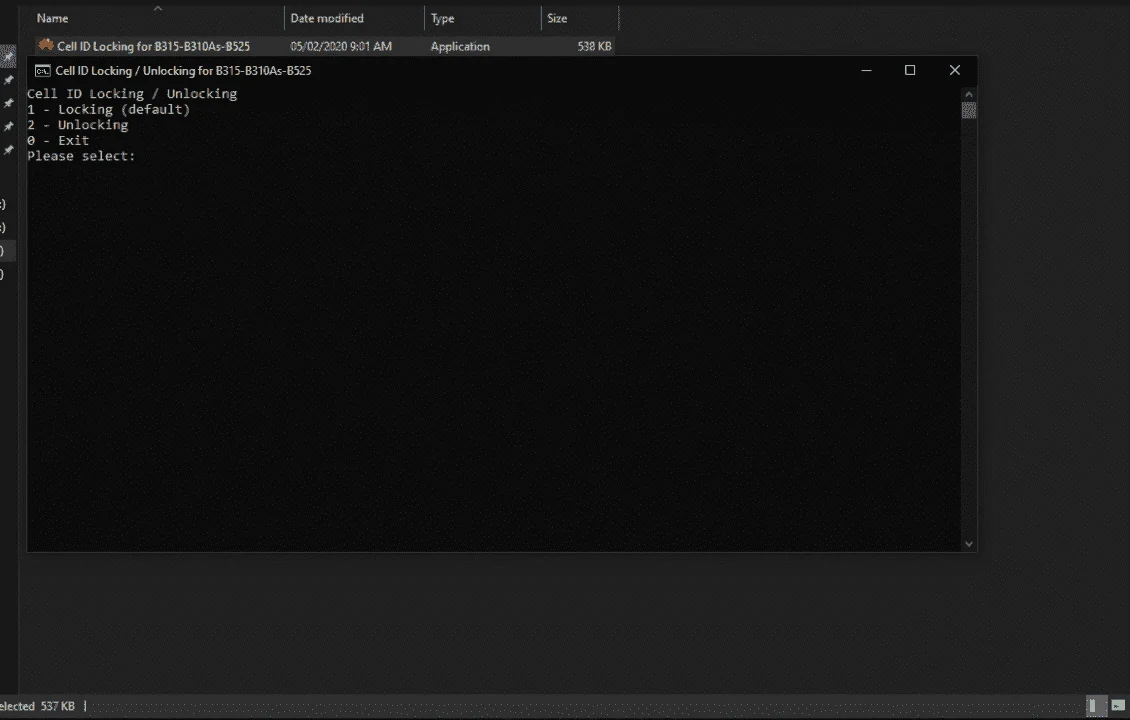Click the 537 KB status bar text

[58, 706]
